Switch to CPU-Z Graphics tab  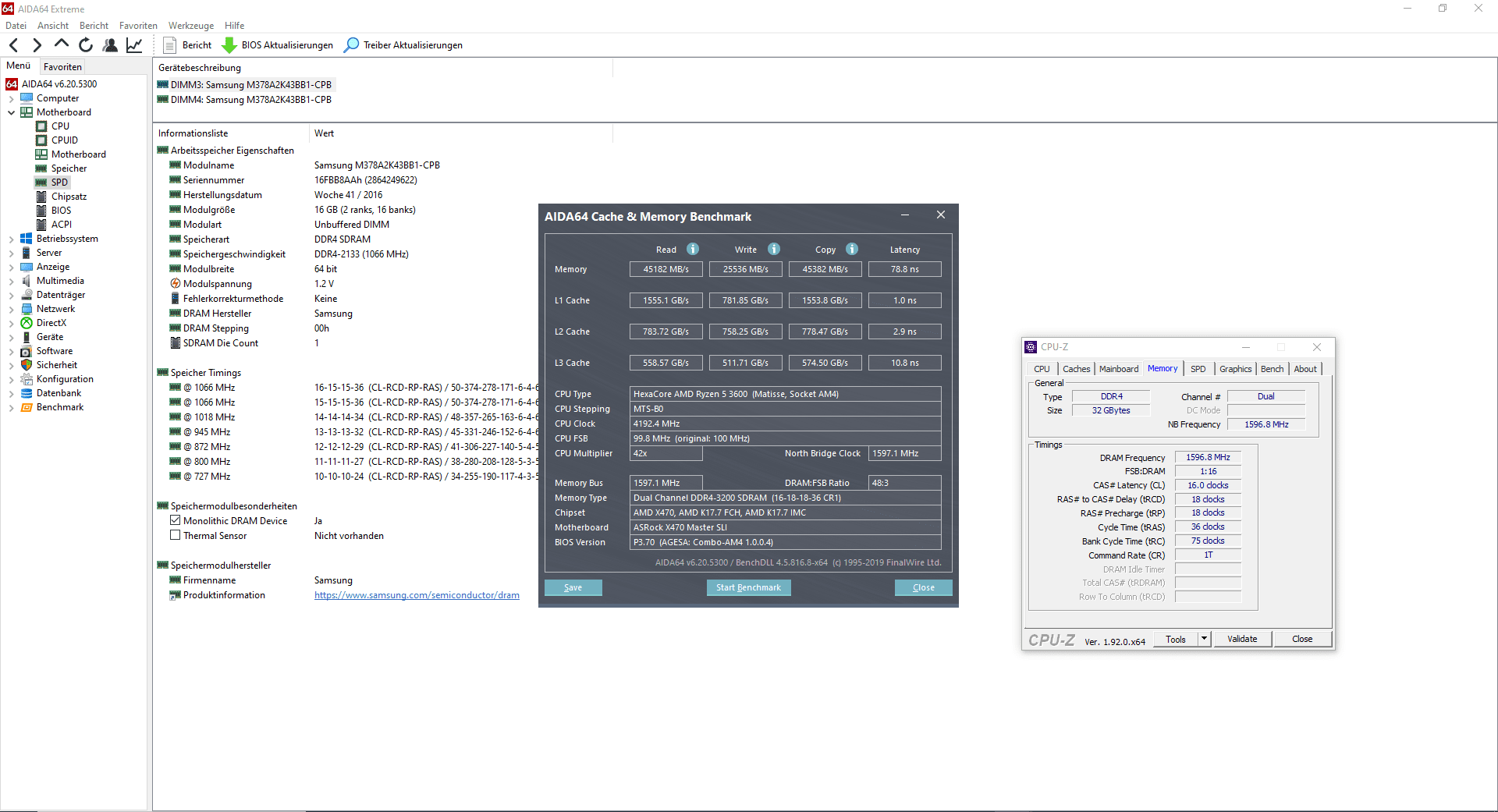pyautogui.click(x=1235, y=369)
